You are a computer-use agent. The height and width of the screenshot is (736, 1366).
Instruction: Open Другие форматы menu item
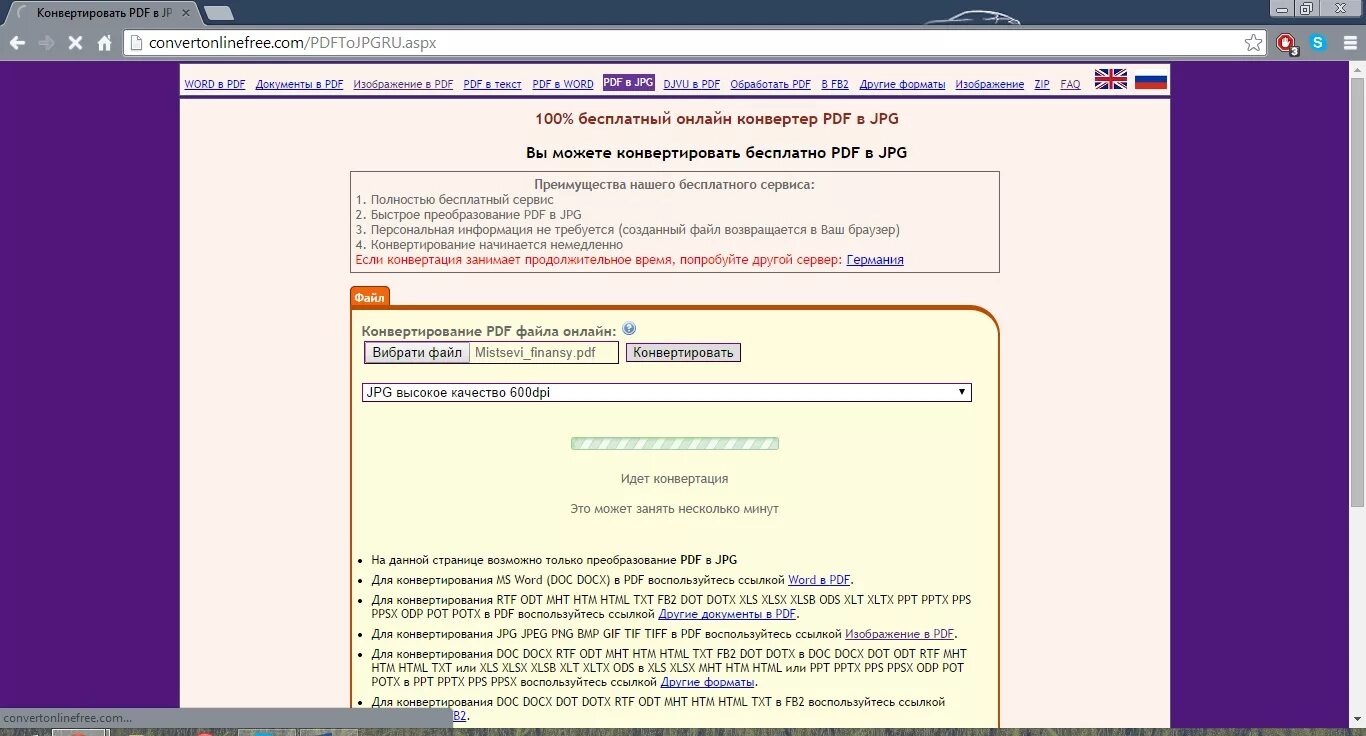[903, 85]
